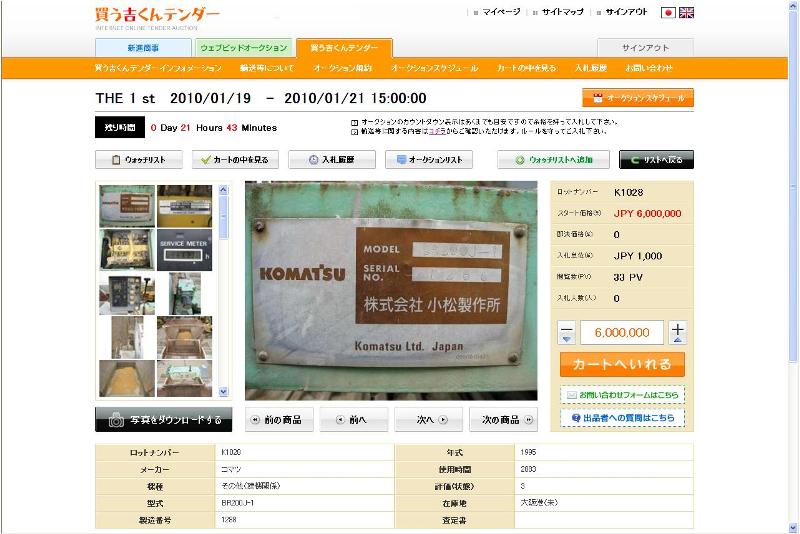Open オークションスケジュール item in orange menu bar
Screen dimensions: 800x534
[x=435, y=68]
